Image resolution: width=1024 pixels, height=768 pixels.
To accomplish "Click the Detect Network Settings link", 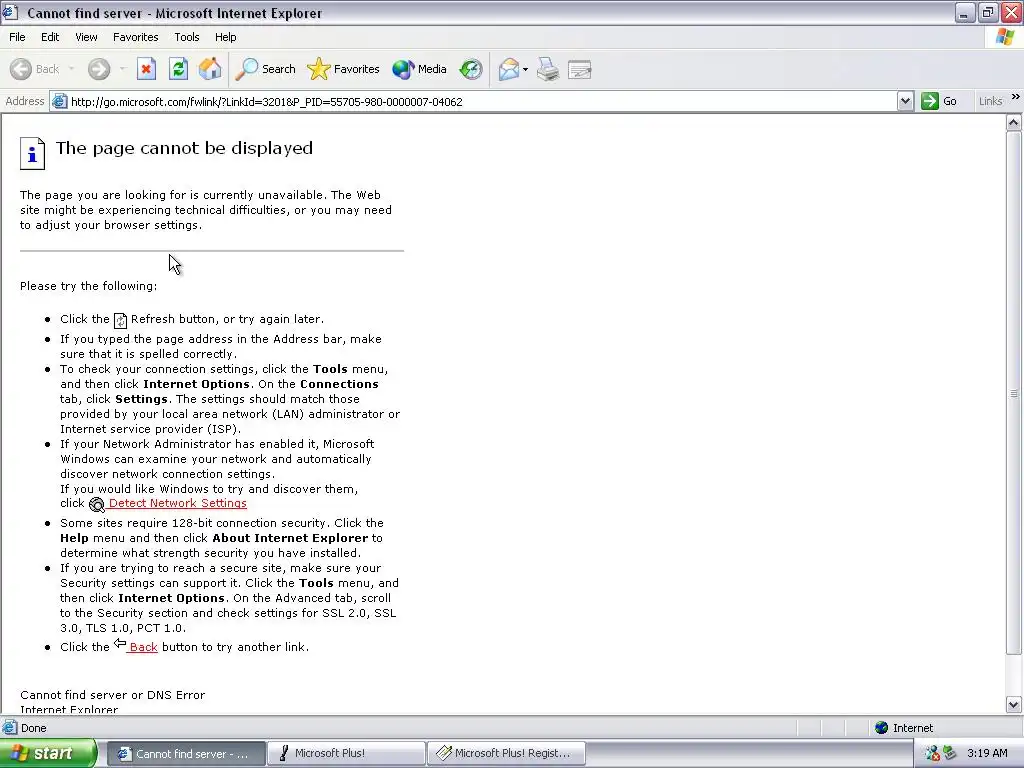I will point(178,503).
